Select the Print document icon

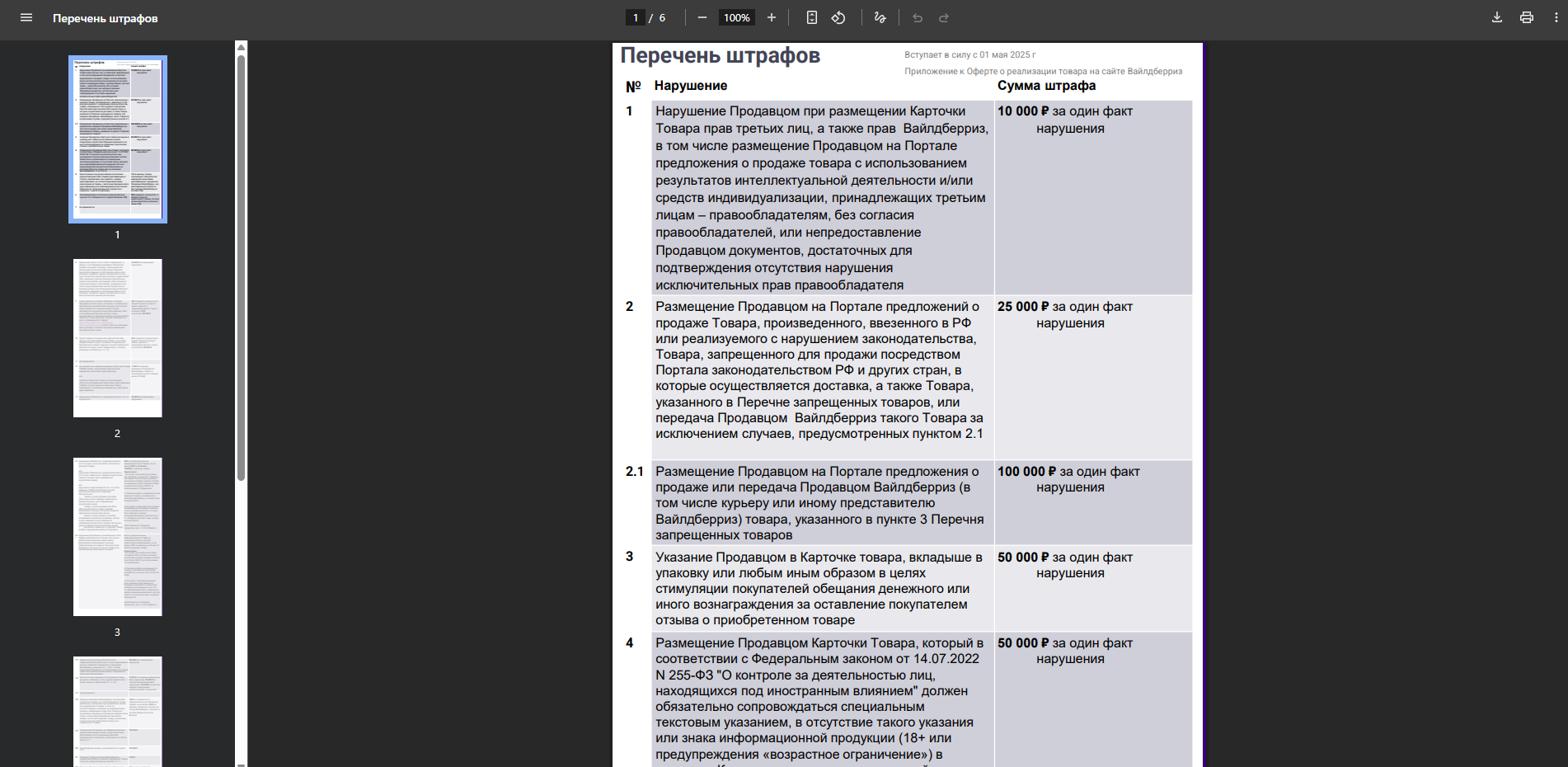[1526, 16]
